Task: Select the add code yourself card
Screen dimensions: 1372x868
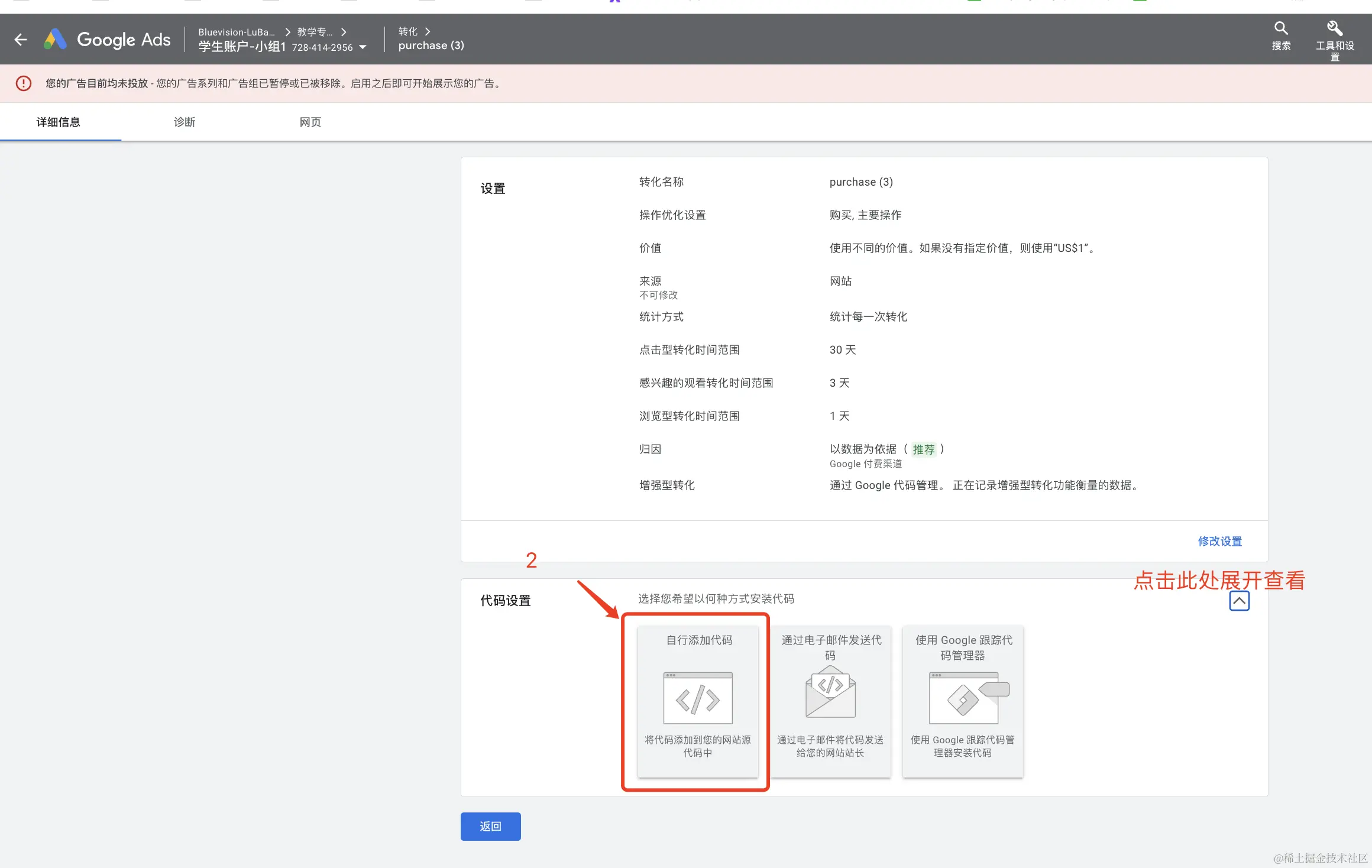Action: [698, 701]
